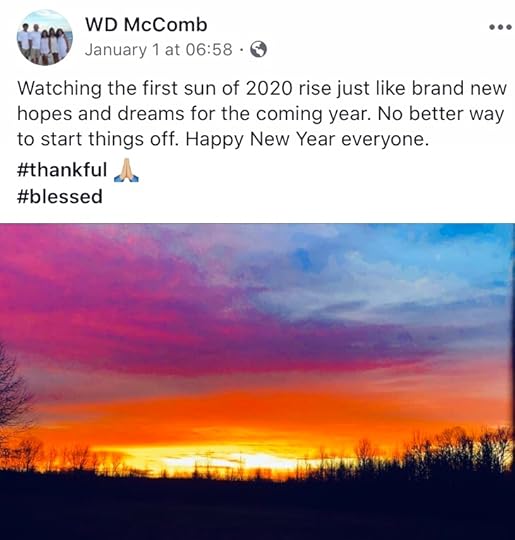Click the post text about first sun

262,114
